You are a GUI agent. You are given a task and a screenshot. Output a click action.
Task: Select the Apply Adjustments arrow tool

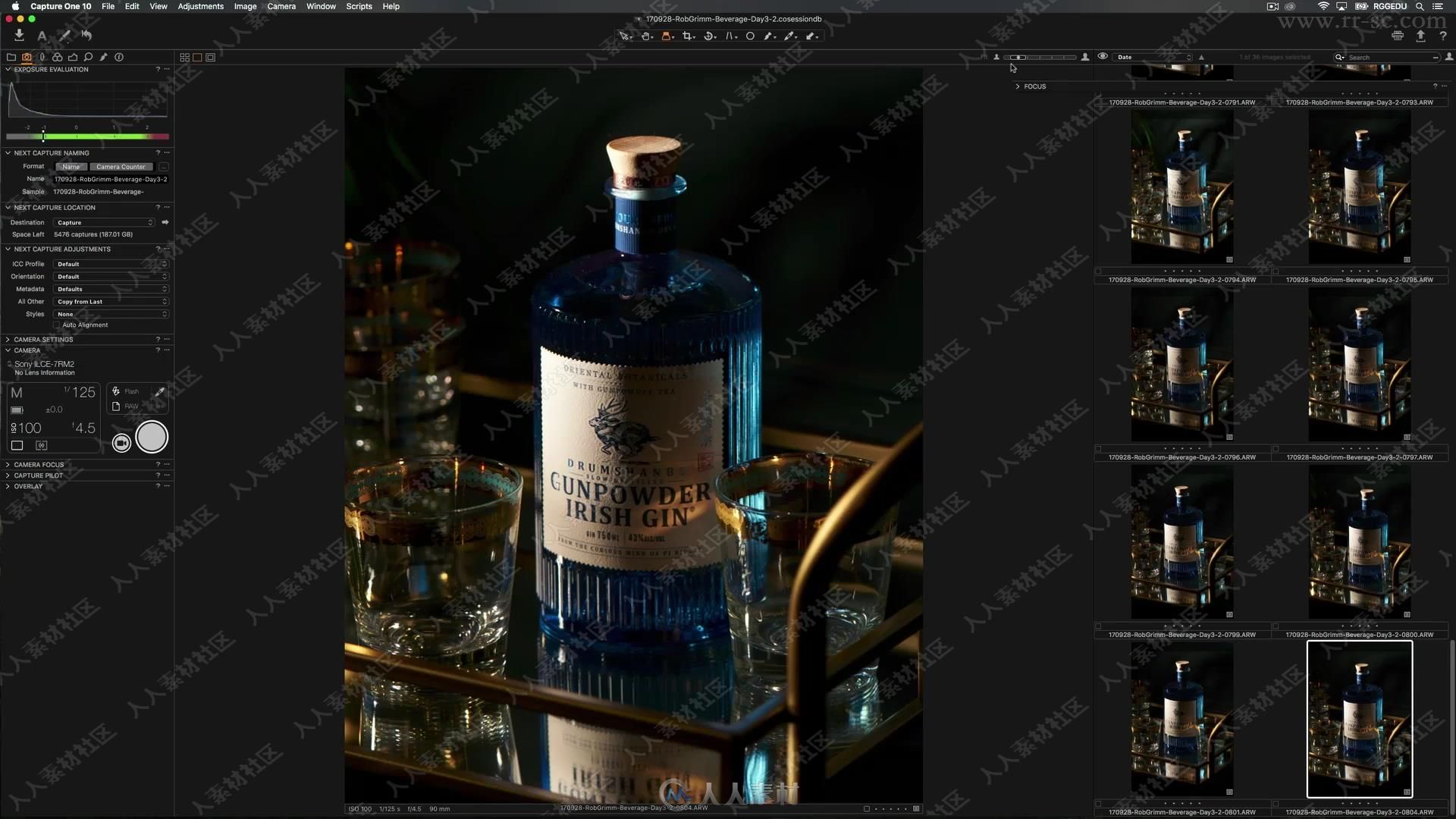point(811,36)
